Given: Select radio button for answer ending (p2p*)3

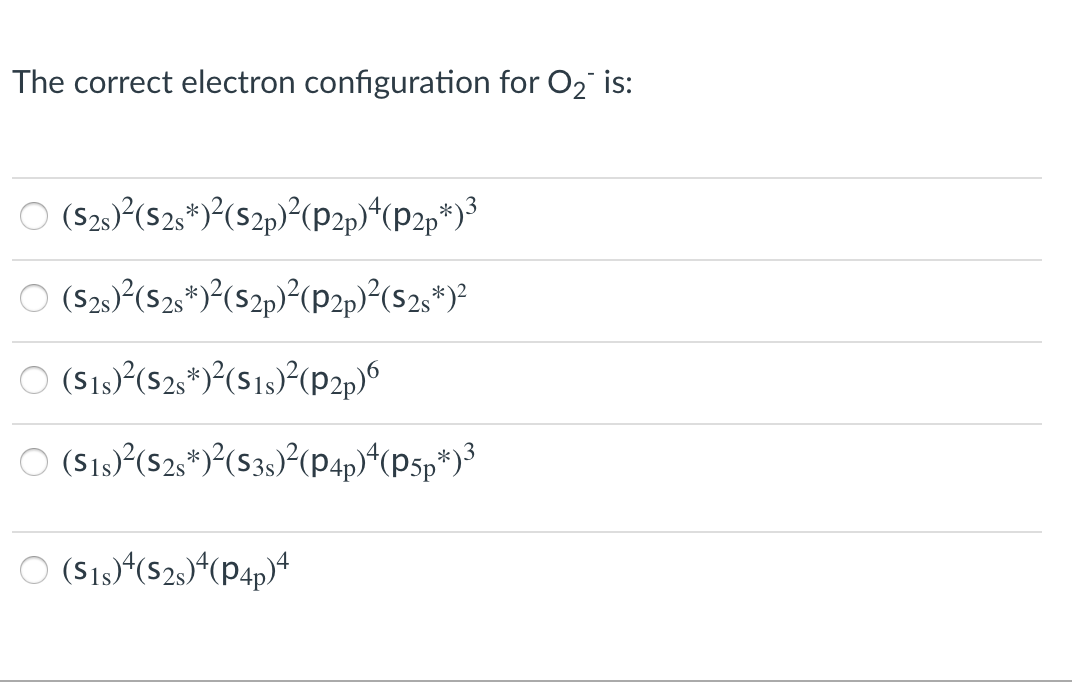Looking at the screenshot, I should pos(34,216).
